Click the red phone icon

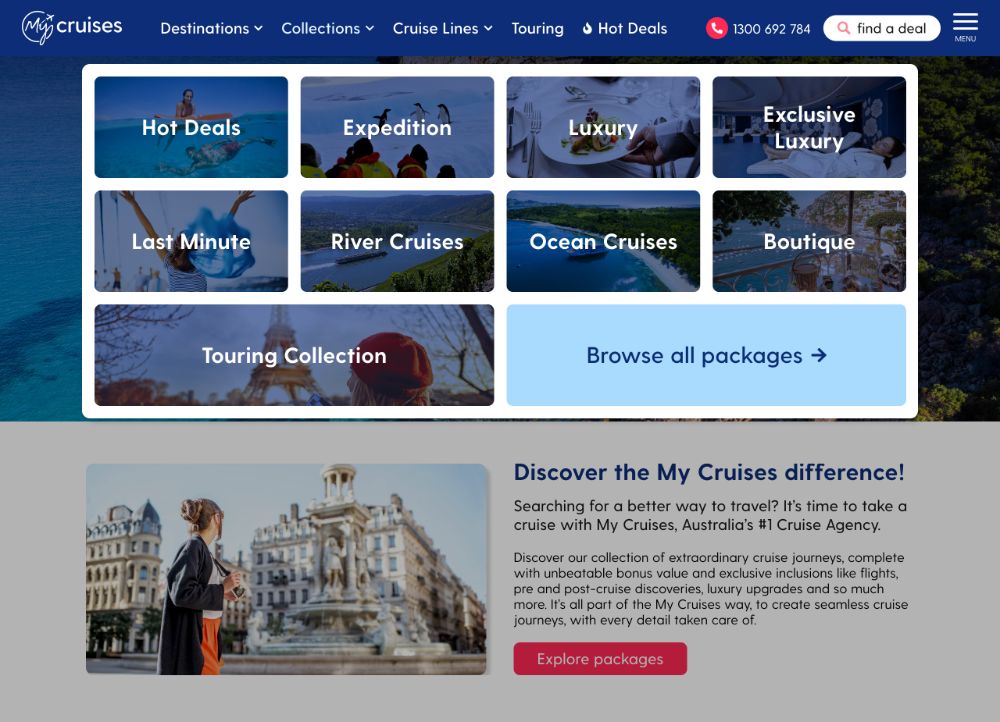coord(716,28)
